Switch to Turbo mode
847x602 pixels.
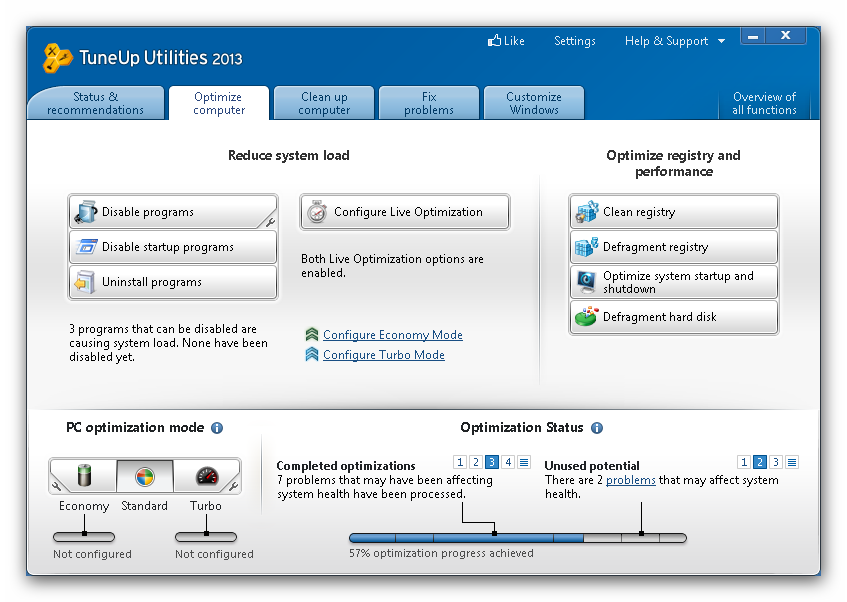point(207,476)
